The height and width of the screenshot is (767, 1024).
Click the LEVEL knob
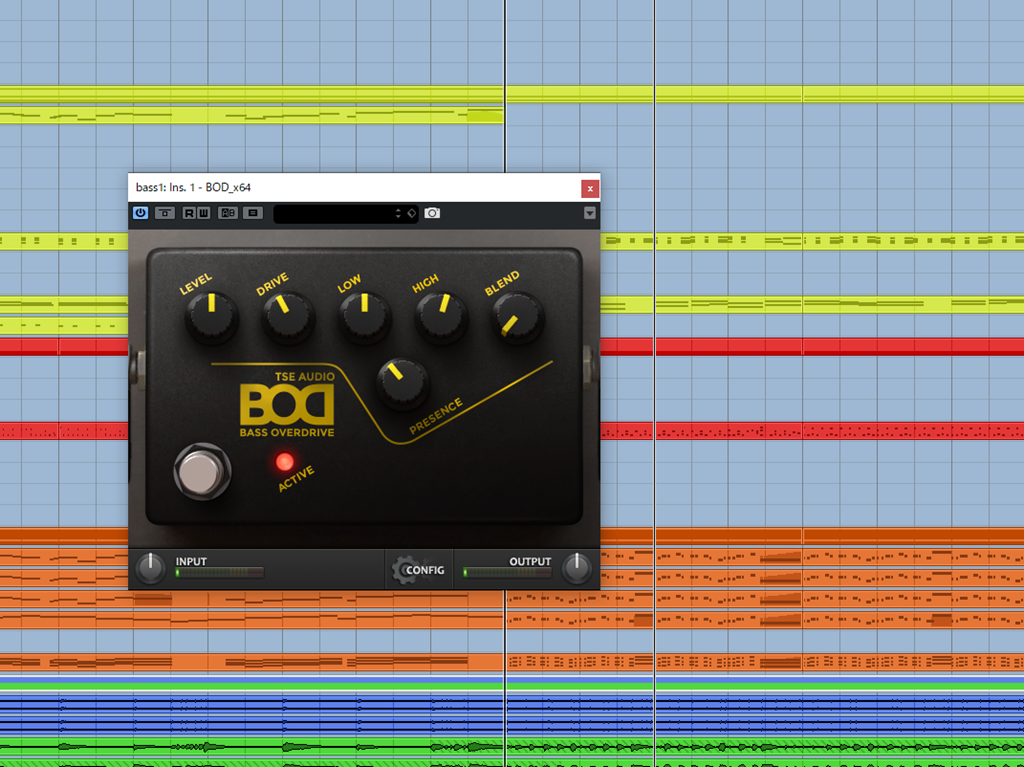point(211,316)
